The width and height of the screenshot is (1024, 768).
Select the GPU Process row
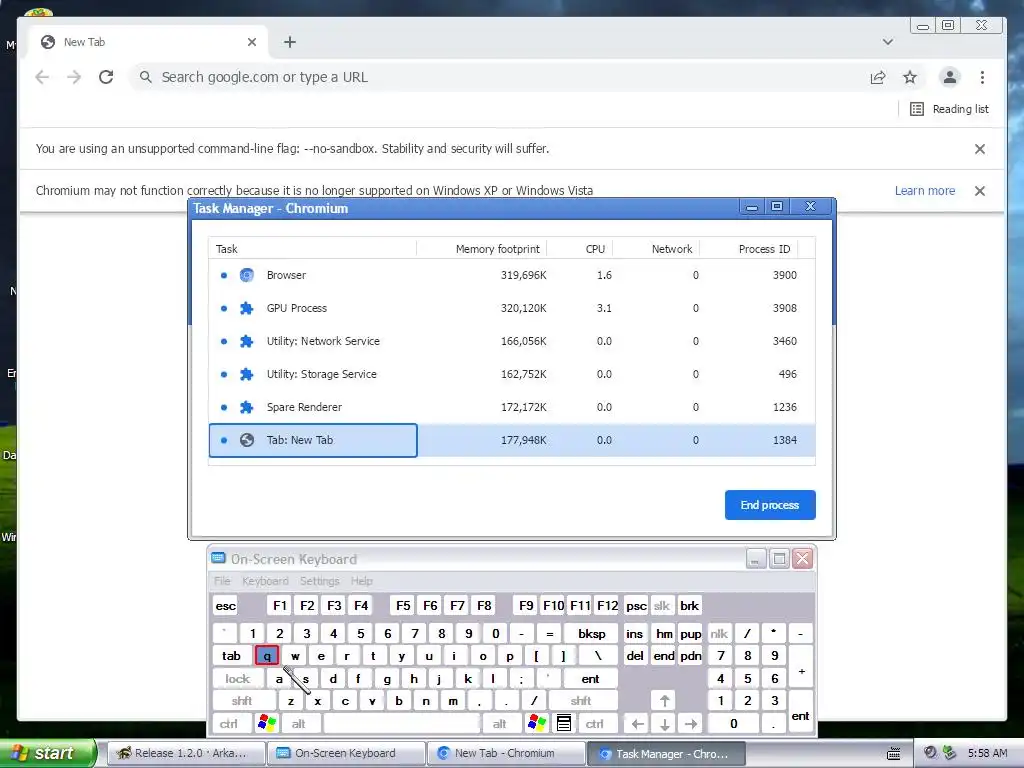coord(512,308)
